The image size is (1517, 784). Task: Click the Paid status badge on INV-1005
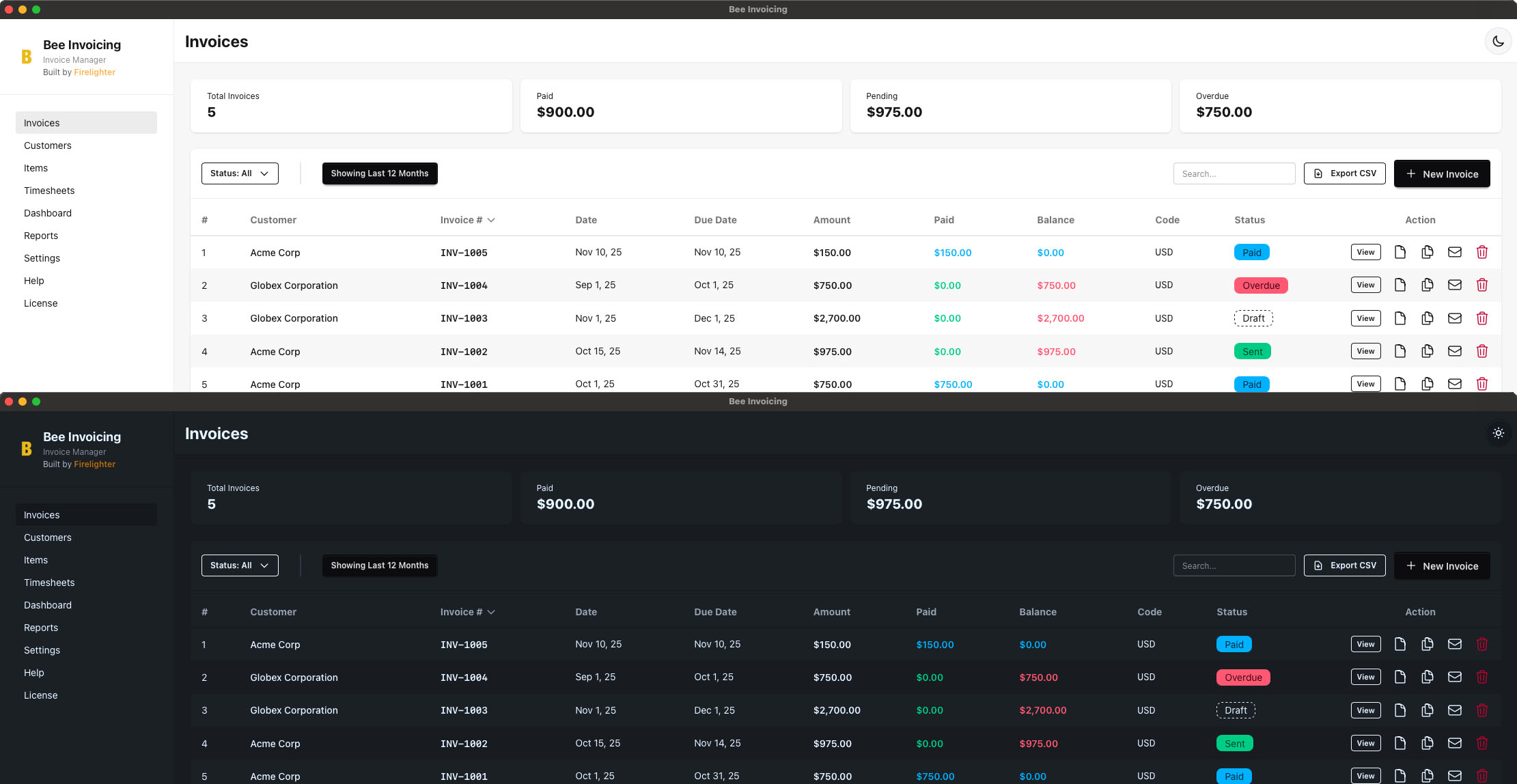[1251, 252]
